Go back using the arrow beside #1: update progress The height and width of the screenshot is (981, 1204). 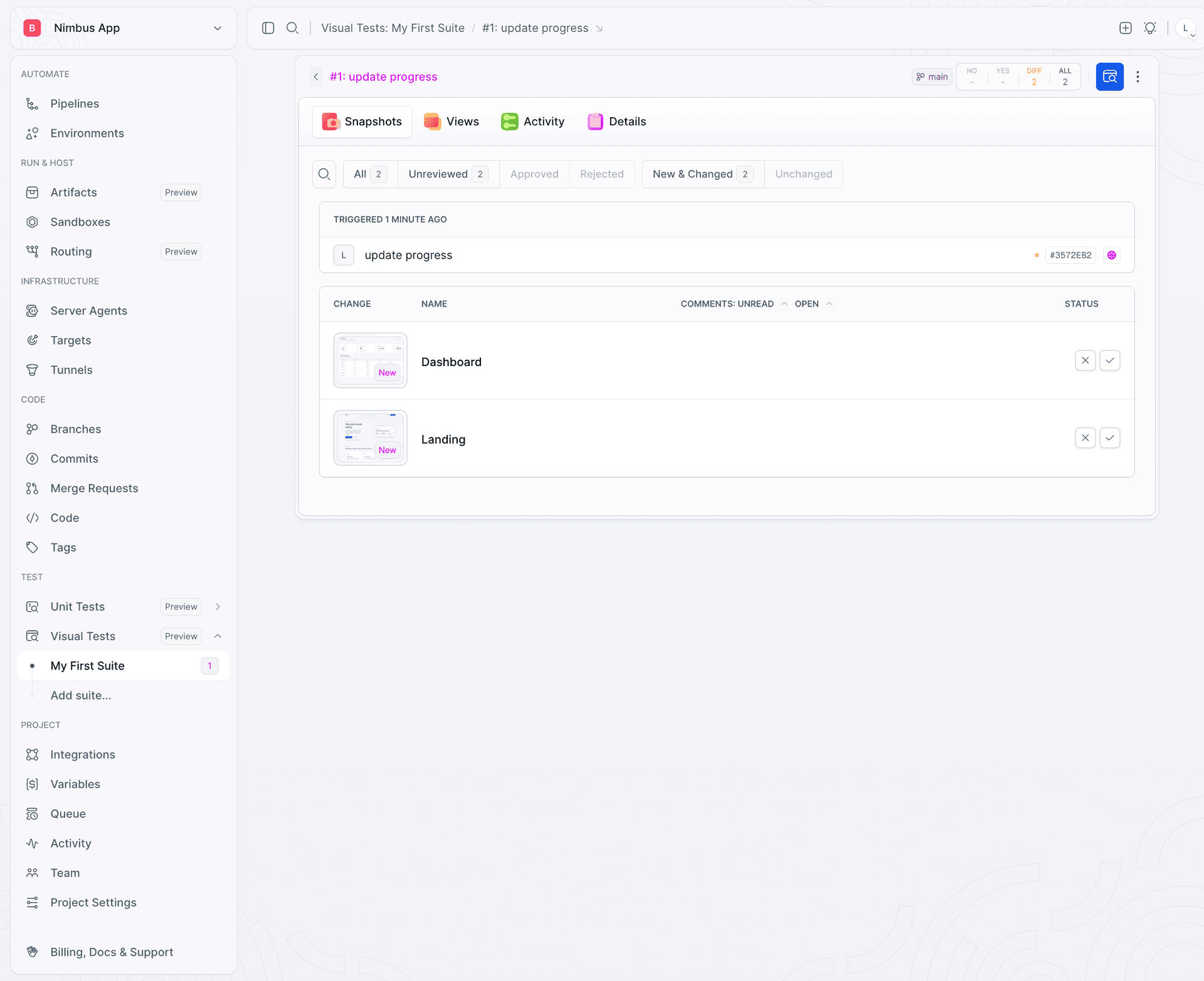click(x=316, y=76)
